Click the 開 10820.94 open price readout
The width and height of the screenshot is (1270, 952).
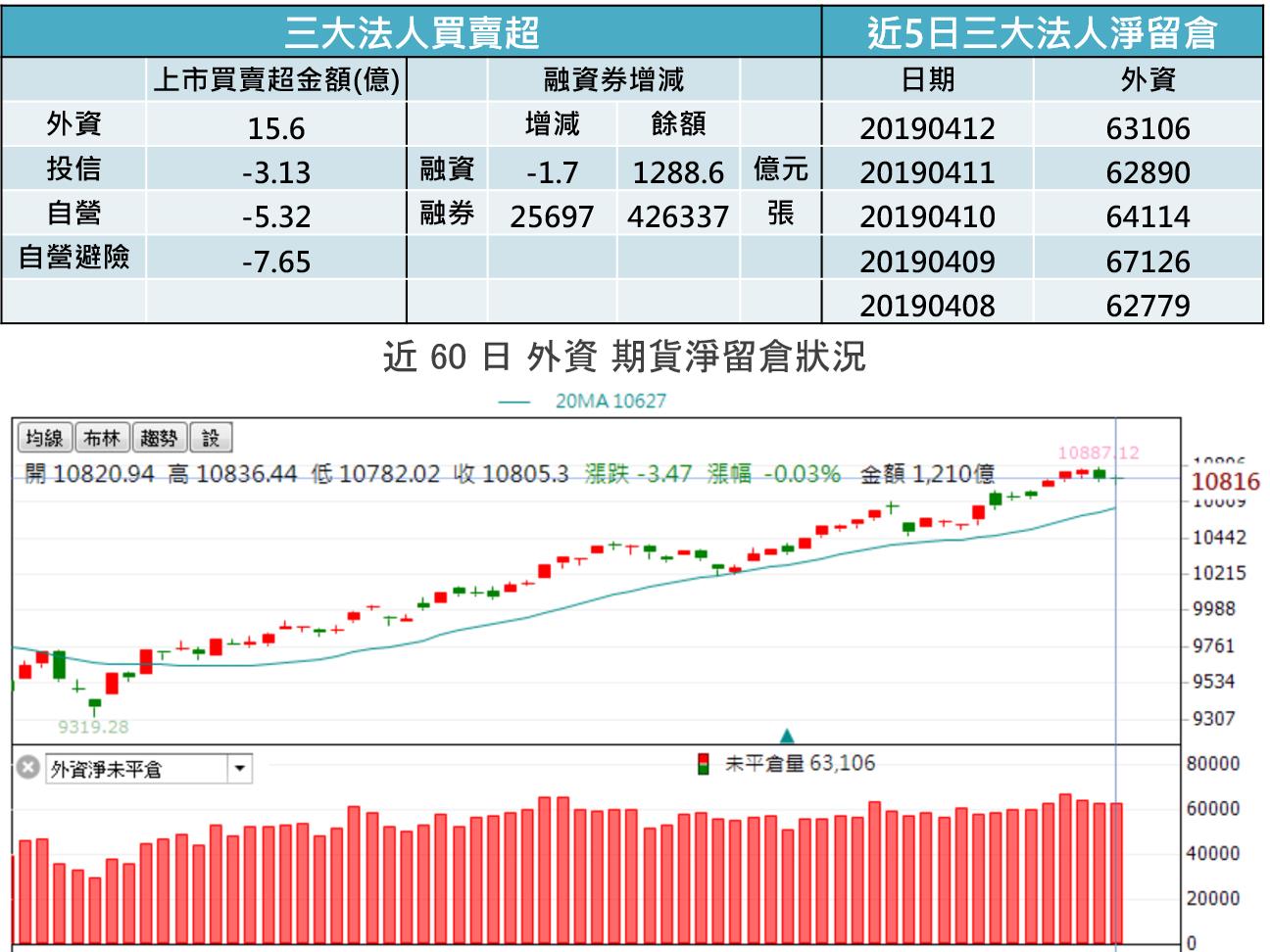coord(90,474)
